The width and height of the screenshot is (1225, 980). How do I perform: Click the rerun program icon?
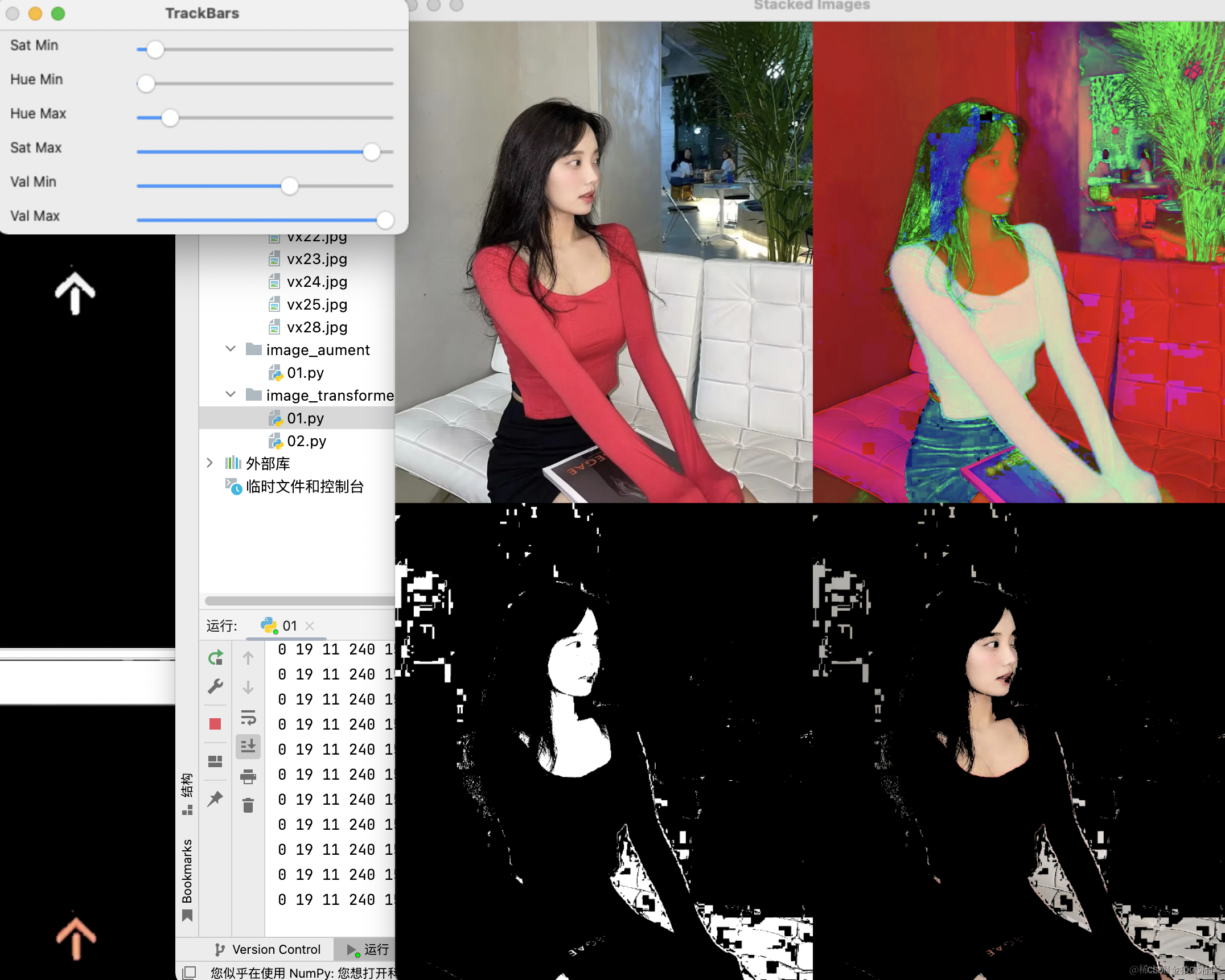tap(215, 658)
